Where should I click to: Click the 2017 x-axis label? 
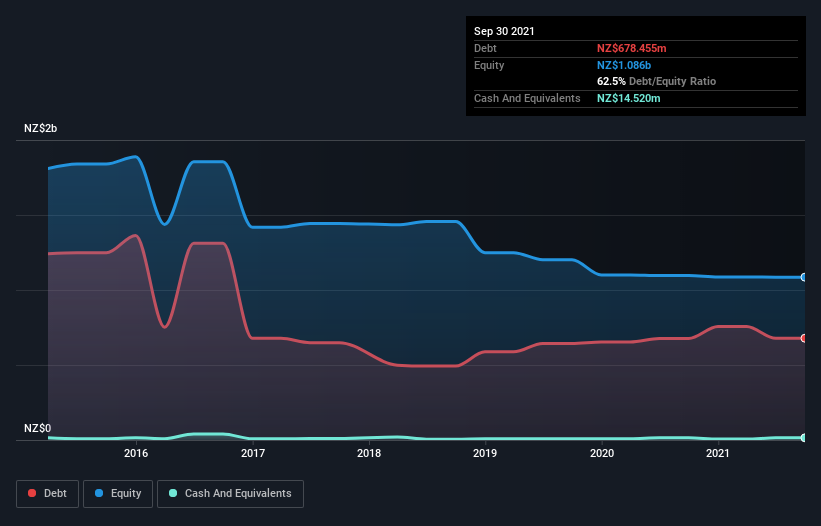coord(253,453)
